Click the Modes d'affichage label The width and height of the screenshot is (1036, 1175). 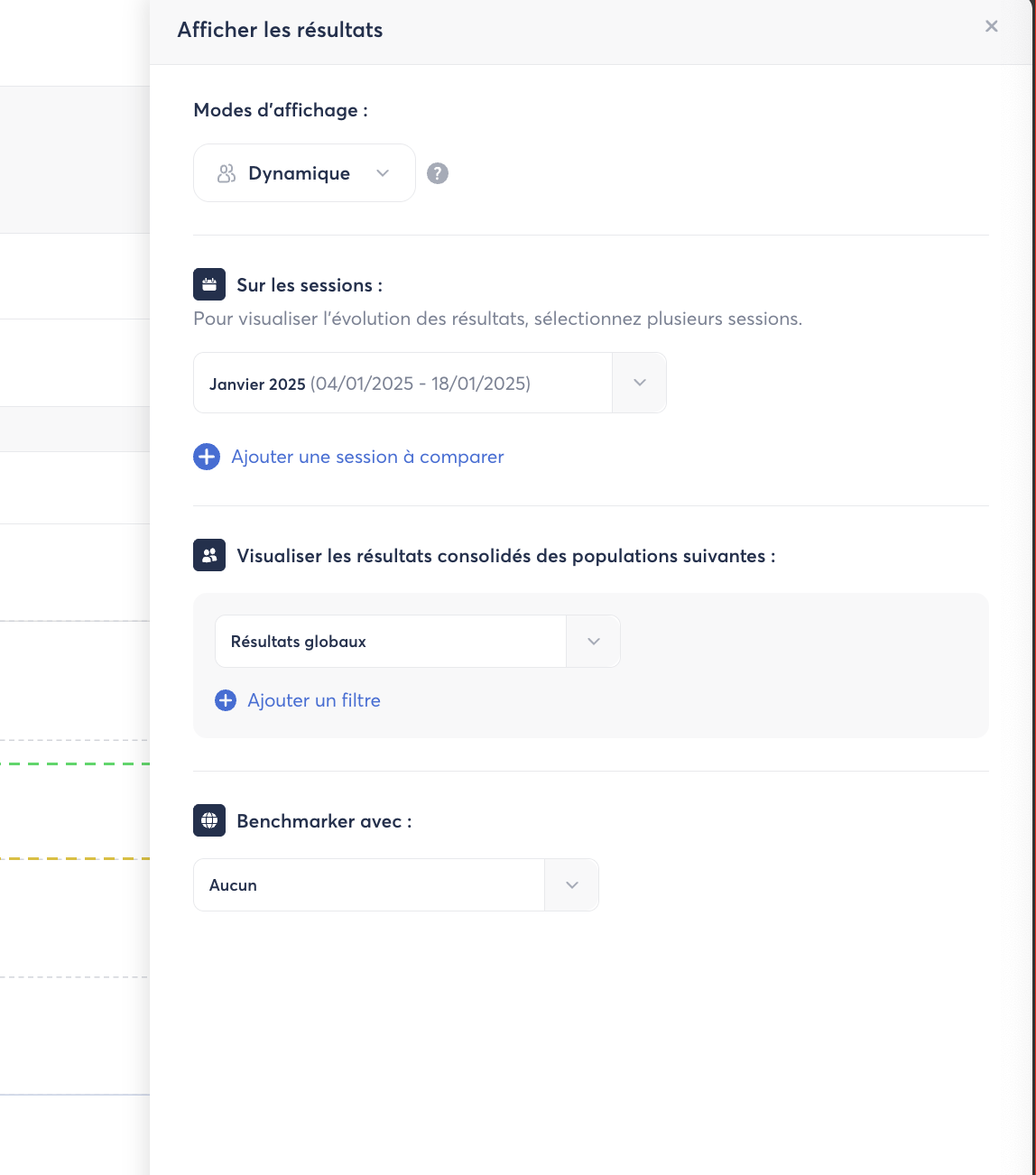point(281,110)
